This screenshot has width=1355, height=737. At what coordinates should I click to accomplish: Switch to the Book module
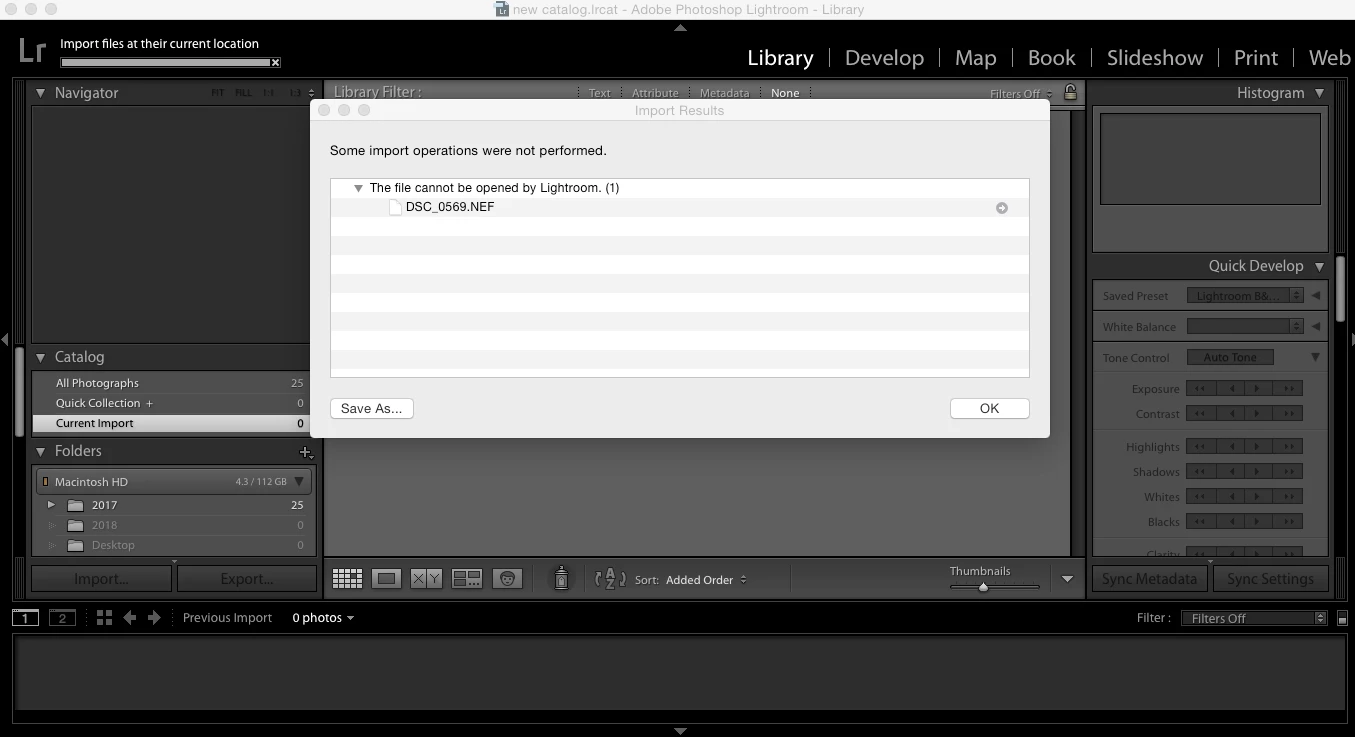pyautogui.click(x=1051, y=58)
